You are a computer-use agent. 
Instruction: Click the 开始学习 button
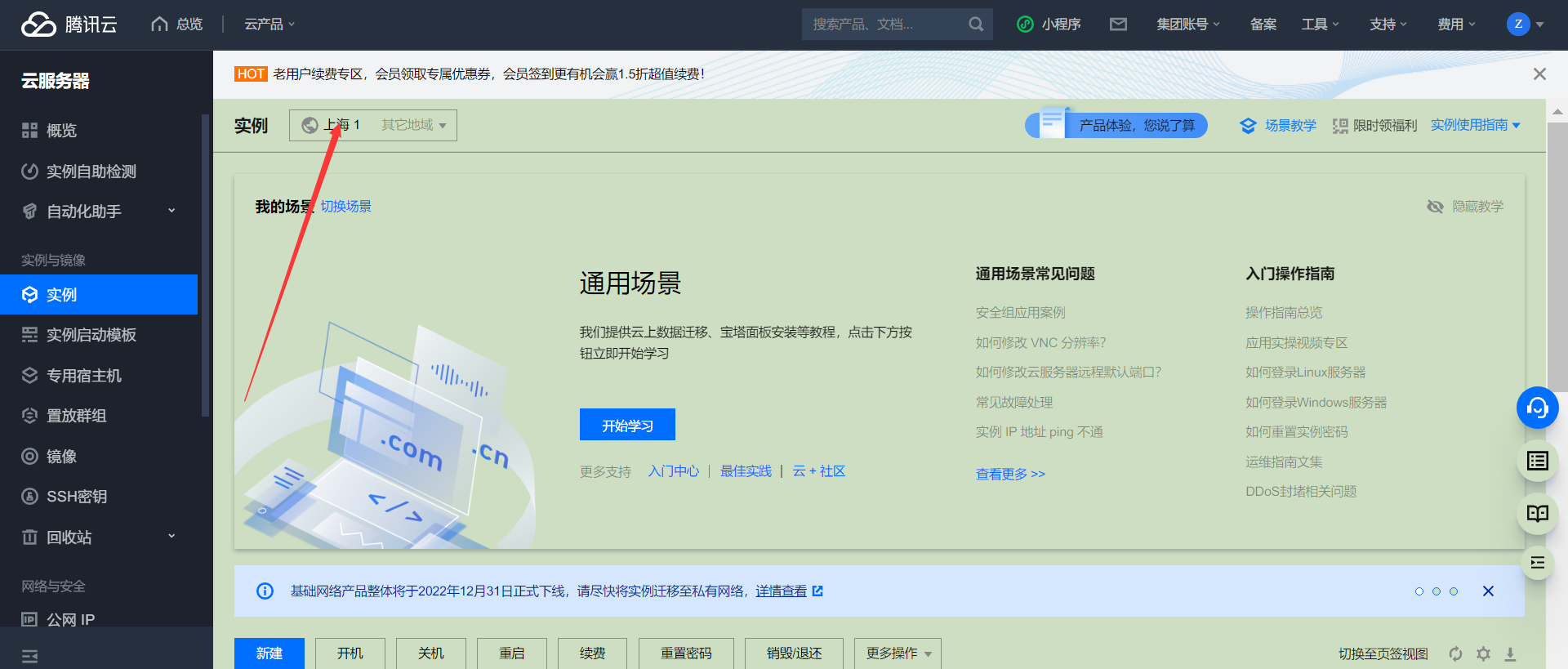[627, 425]
